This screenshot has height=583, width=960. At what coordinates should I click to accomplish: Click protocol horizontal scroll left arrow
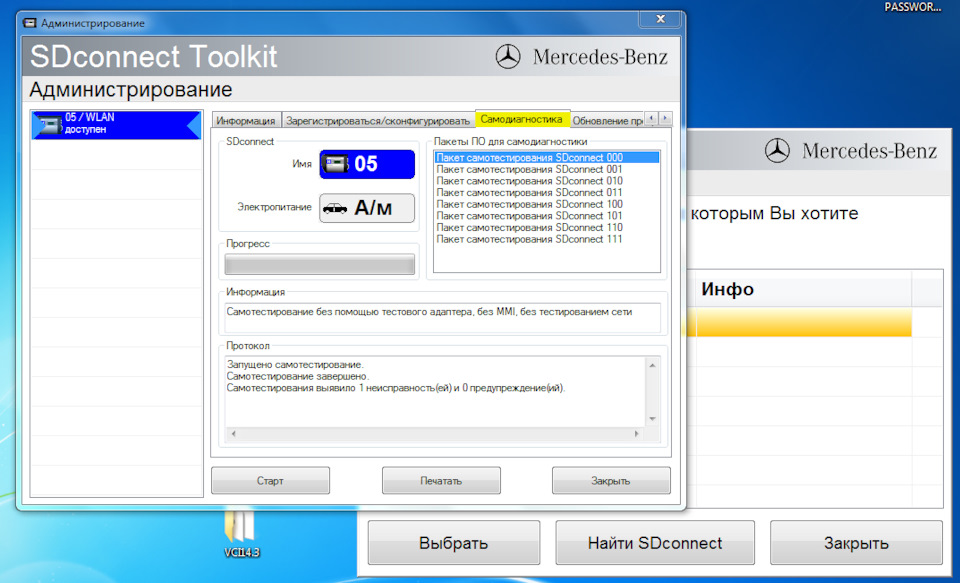(x=233, y=434)
